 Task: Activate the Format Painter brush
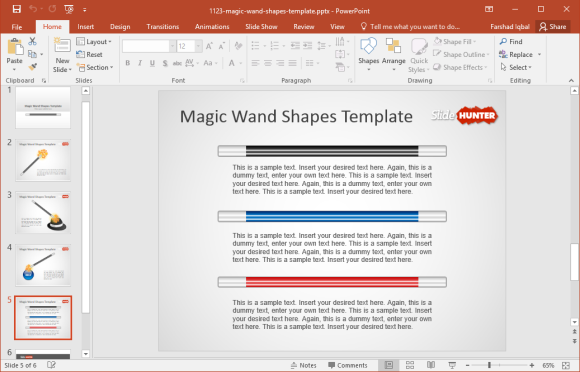(33, 67)
